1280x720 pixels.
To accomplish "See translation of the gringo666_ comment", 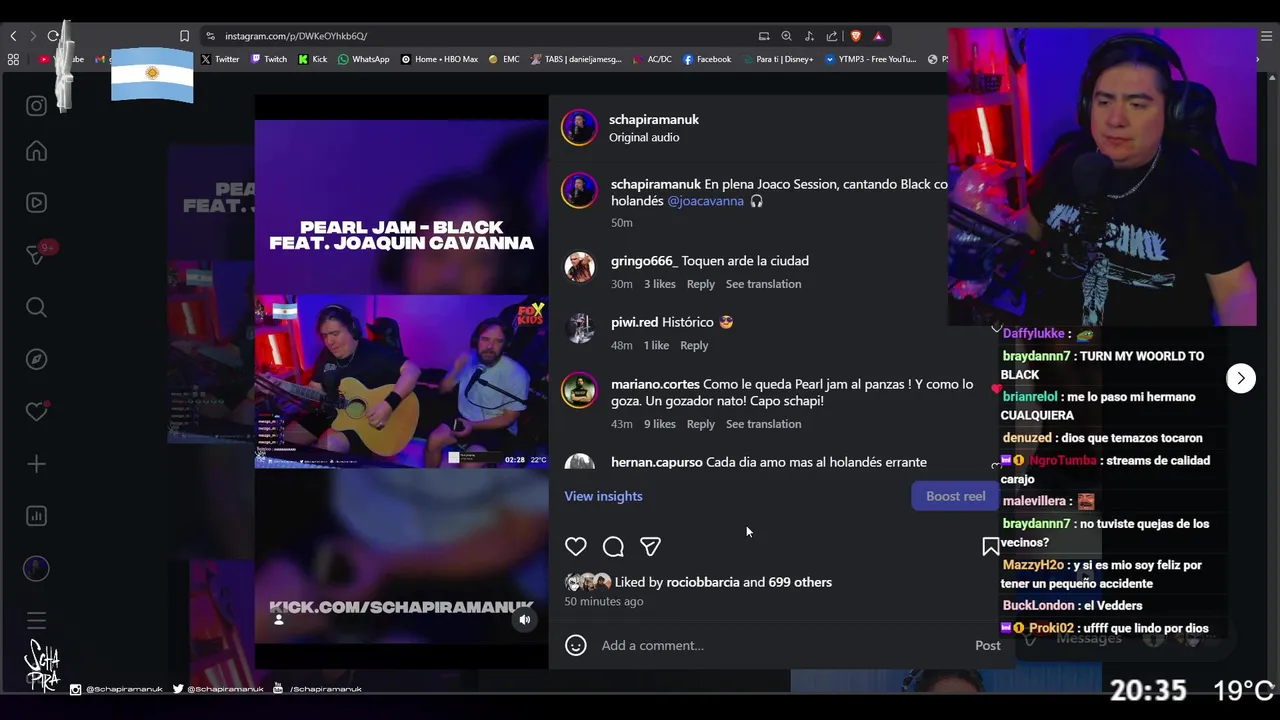I will [x=763, y=284].
